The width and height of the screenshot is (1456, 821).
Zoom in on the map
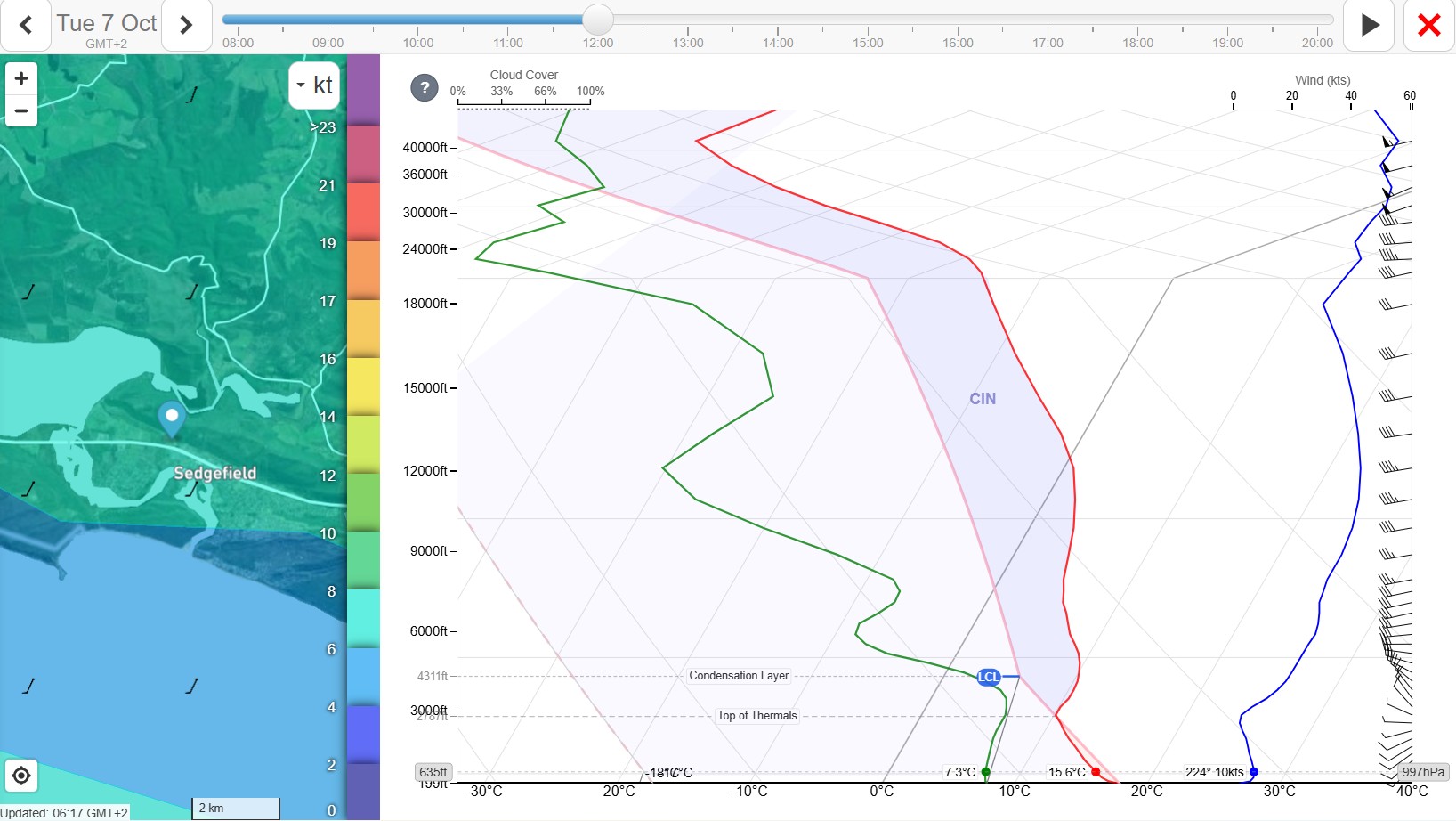pyautogui.click(x=21, y=78)
